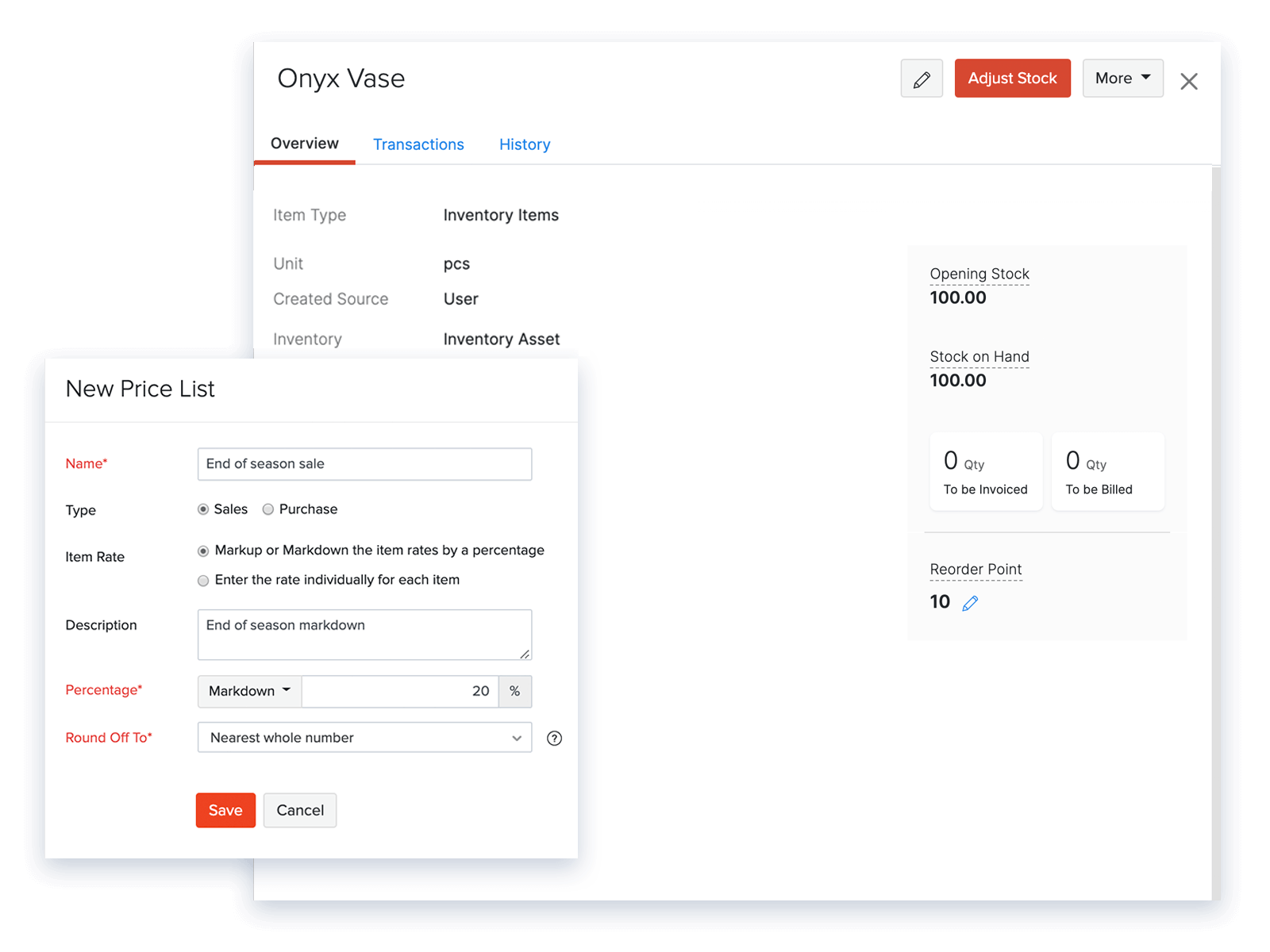1270x952 pixels.
Task: Expand the More menu
Action: coord(1122,78)
